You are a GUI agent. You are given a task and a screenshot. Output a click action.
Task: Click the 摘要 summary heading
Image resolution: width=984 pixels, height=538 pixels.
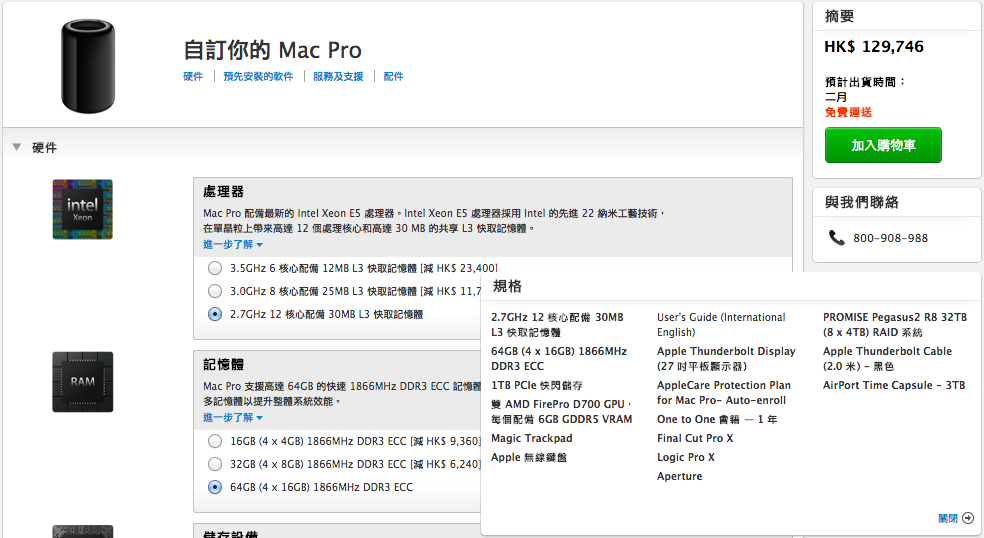point(840,16)
